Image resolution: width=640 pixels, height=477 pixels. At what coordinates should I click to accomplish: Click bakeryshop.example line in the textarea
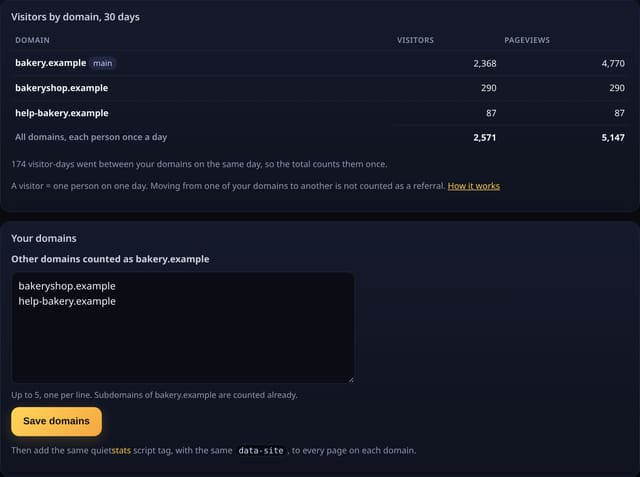click(67, 286)
